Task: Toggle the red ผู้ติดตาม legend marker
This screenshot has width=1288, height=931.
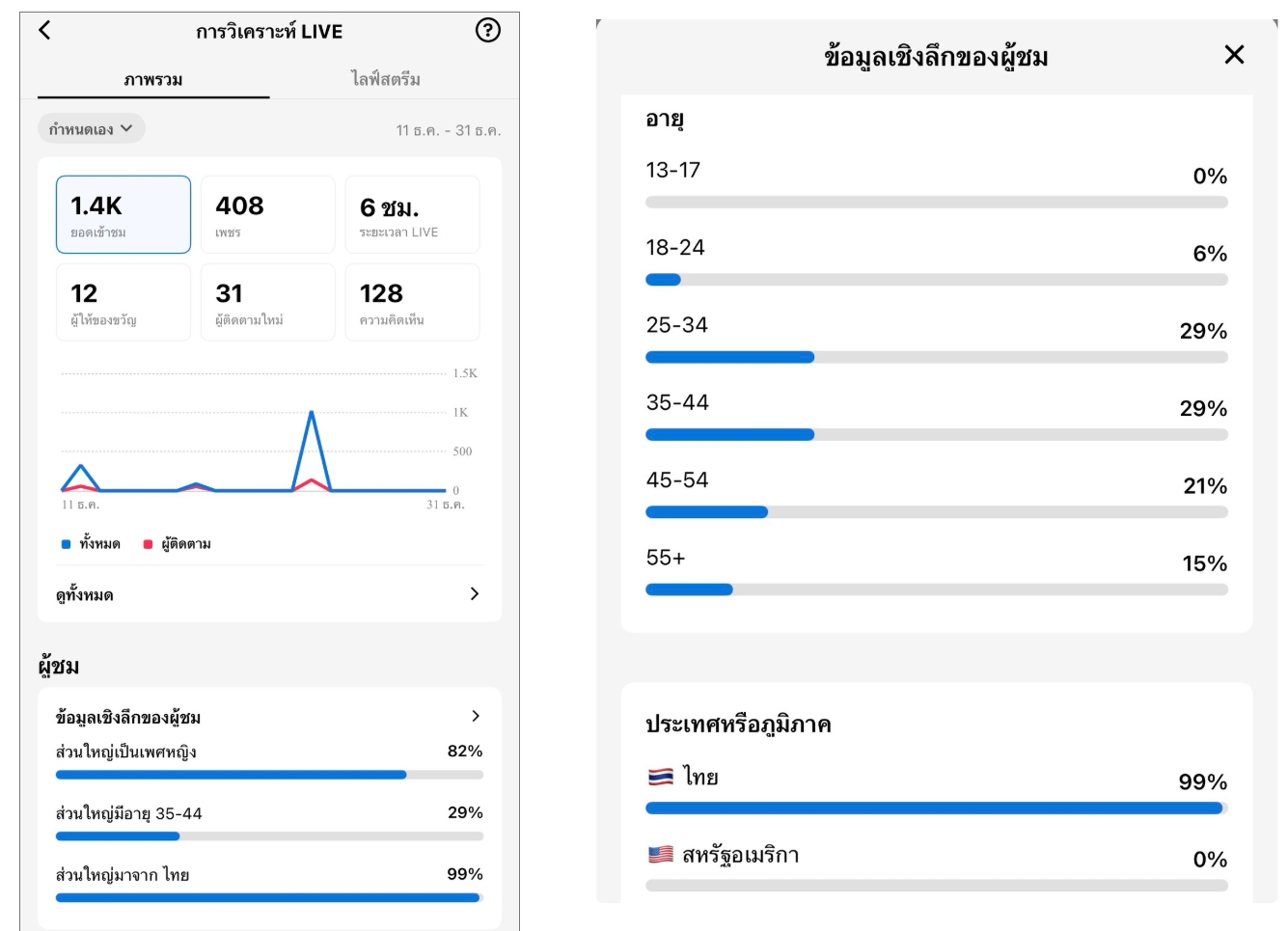Action: 148,544
